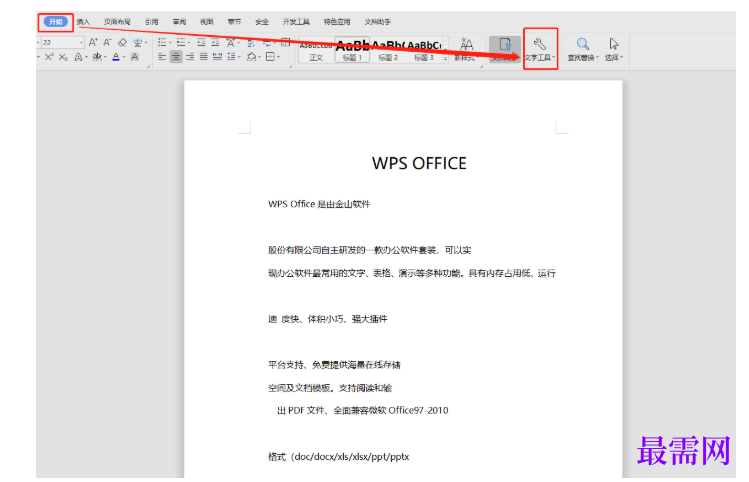Apply superscript formatting
The height and width of the screenshot is (482, 749).
[49, 57]
